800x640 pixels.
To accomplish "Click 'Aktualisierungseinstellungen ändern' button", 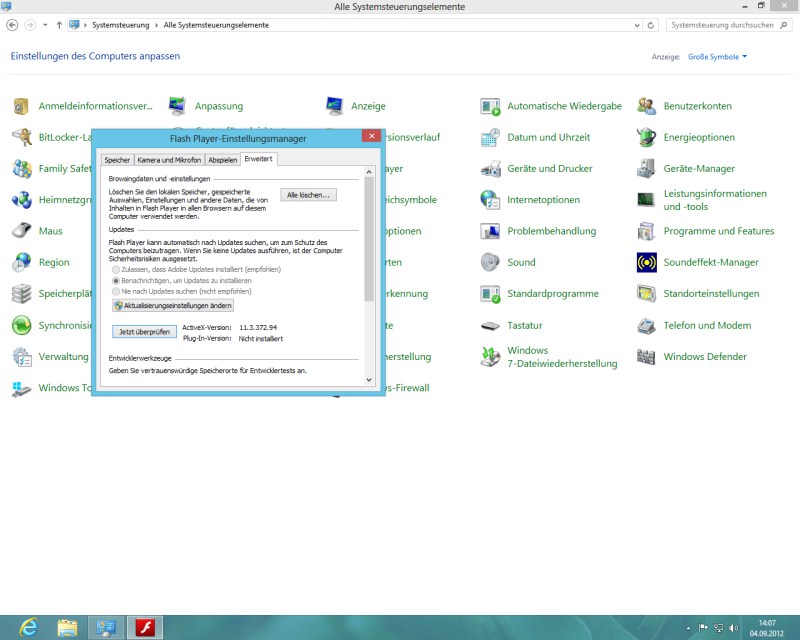I will click(x=173, y=305).
